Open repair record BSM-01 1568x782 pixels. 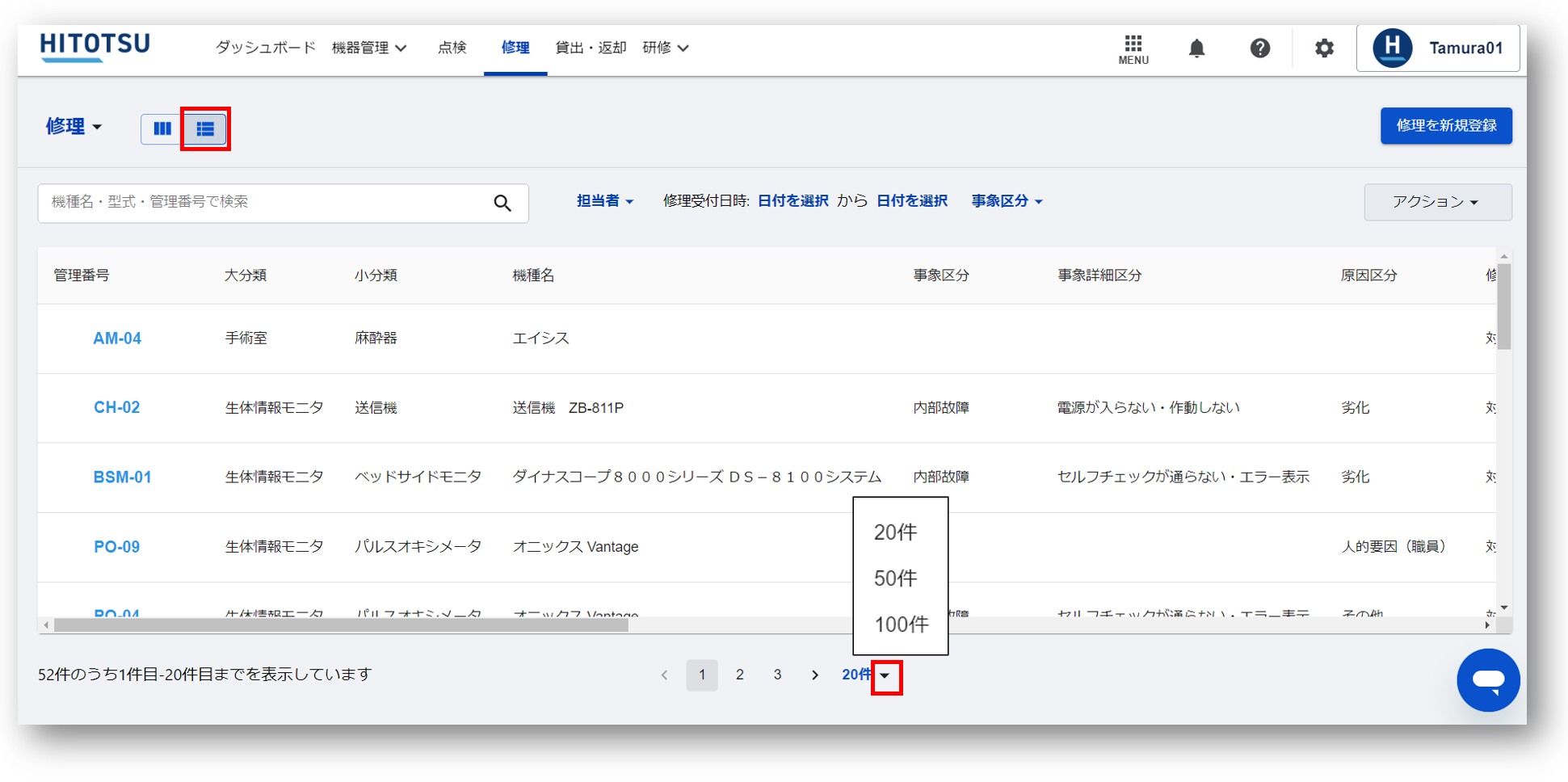click(122, 477)
